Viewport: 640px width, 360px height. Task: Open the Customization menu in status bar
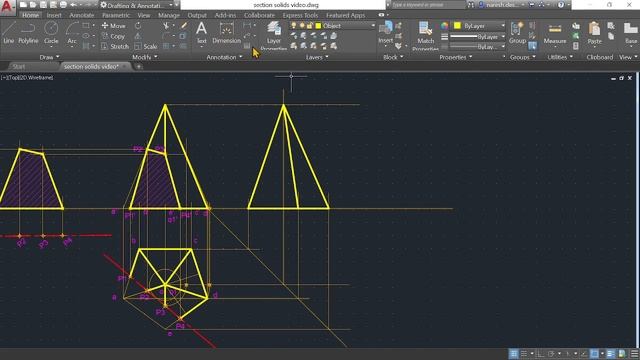[x=635, y=353]
